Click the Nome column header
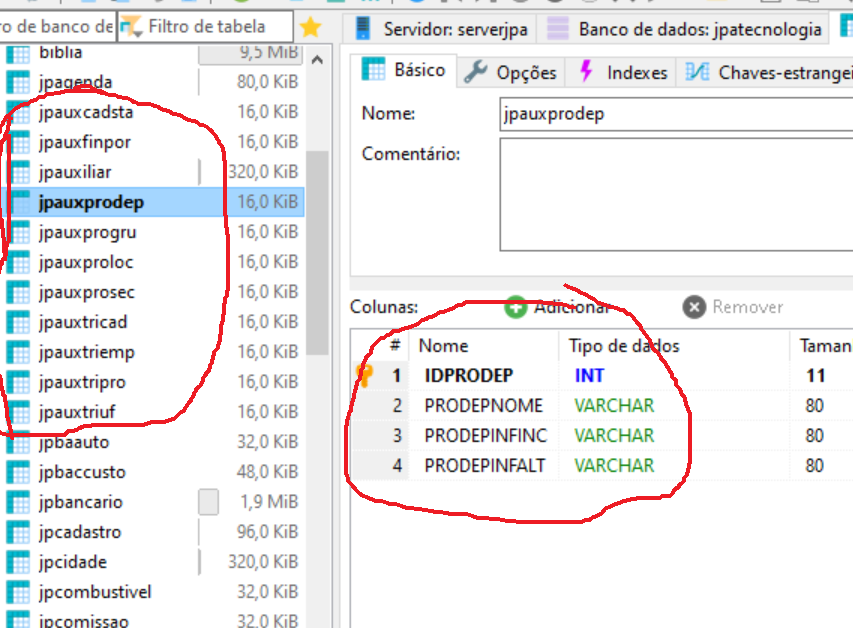The width and height of the screenshot is (853, 628). pyautogui.click(x=443, y=346)
